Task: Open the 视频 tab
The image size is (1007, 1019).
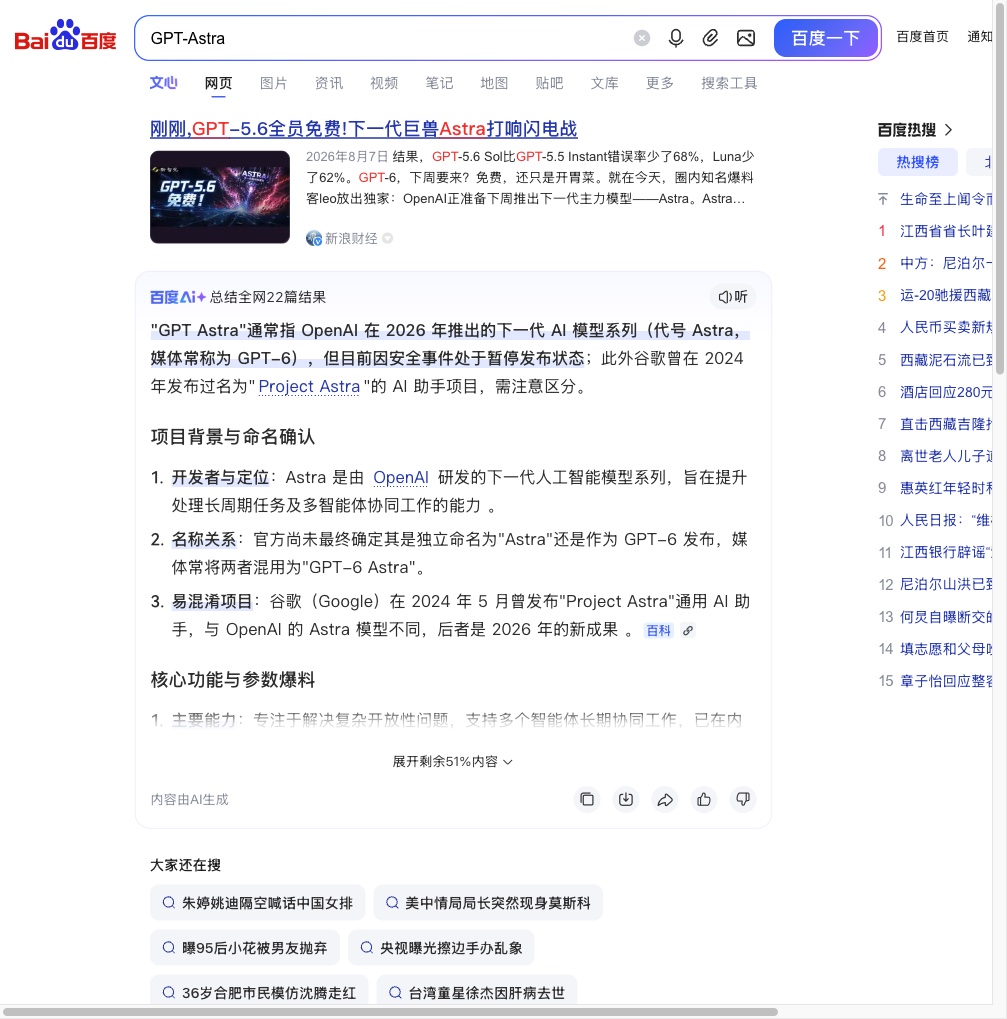Action: point(384,83)
